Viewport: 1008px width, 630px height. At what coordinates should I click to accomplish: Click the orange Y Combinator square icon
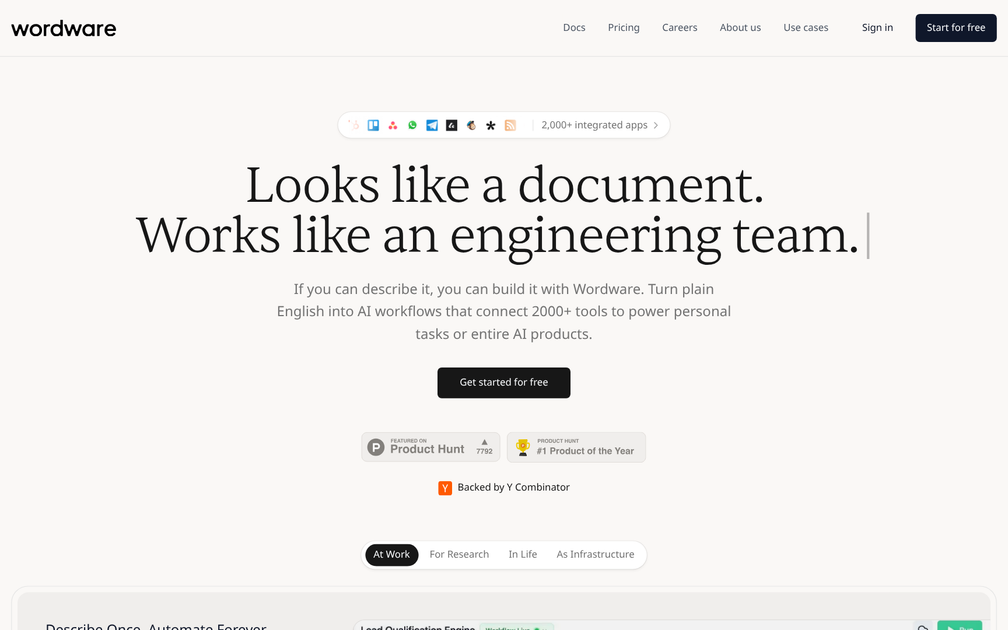(x=445, y=488)
